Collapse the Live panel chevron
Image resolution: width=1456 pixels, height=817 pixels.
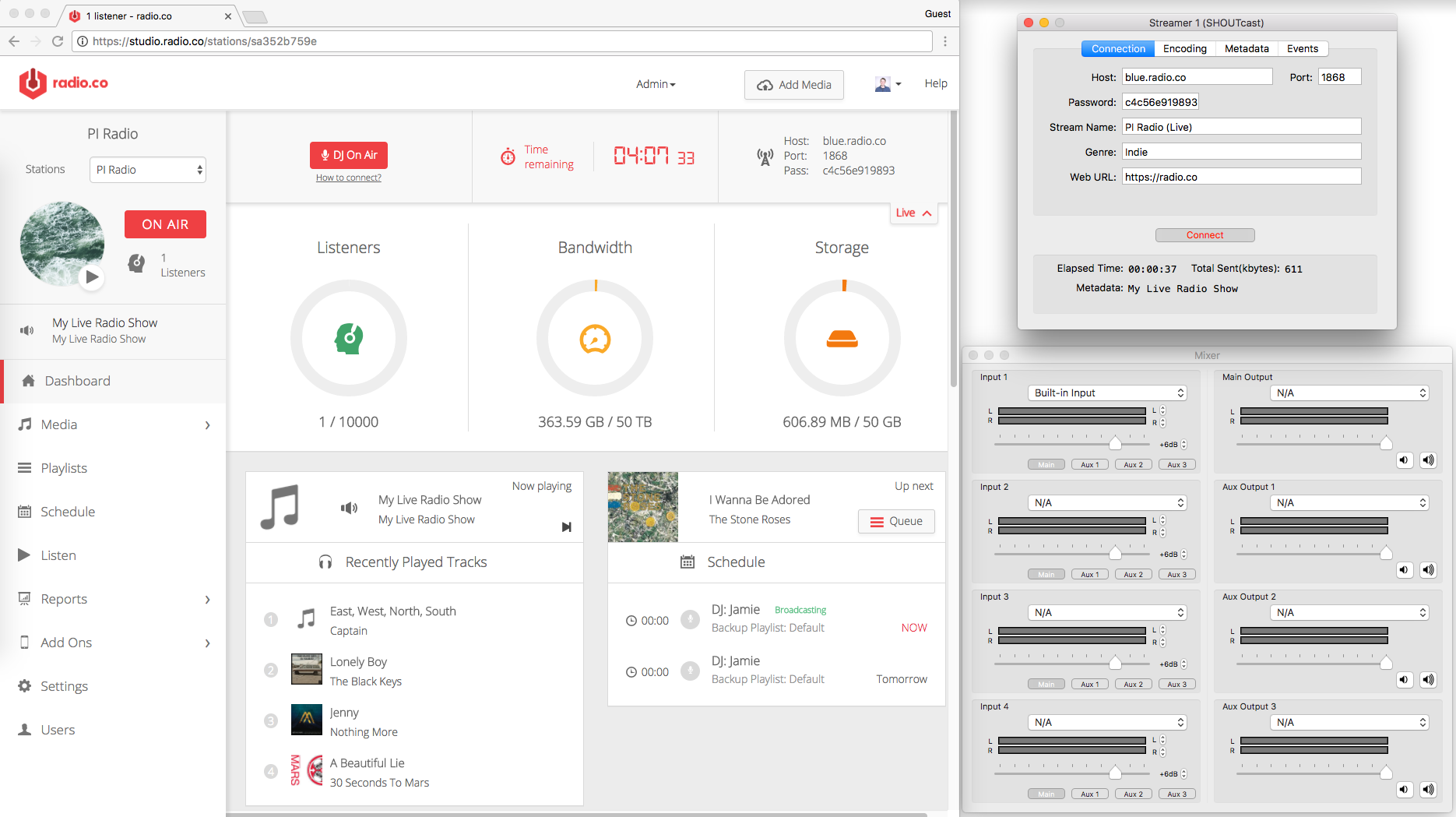pos(927,213)
